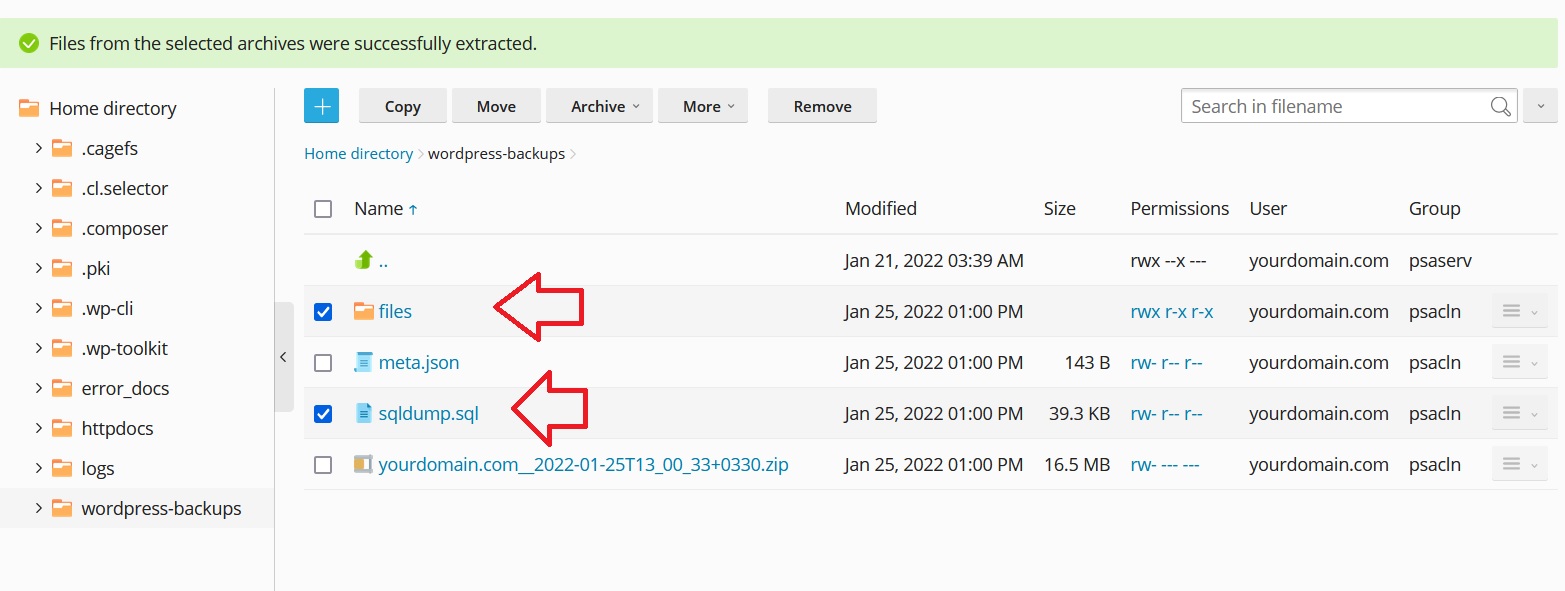
Task: Click the zip archive file icon
Action: tap(364, 465)
